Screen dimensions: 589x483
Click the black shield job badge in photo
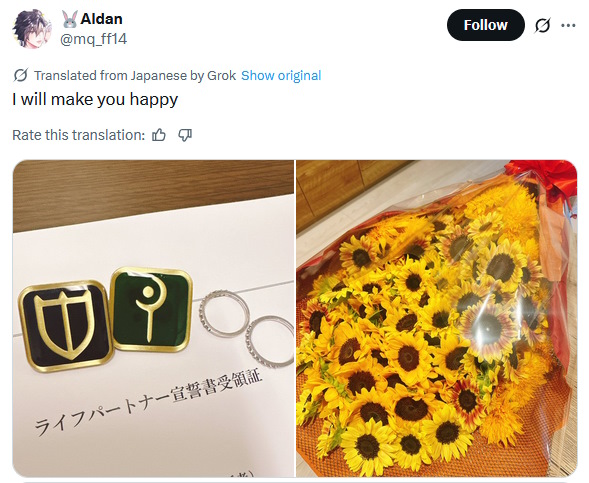pos(65,326)
